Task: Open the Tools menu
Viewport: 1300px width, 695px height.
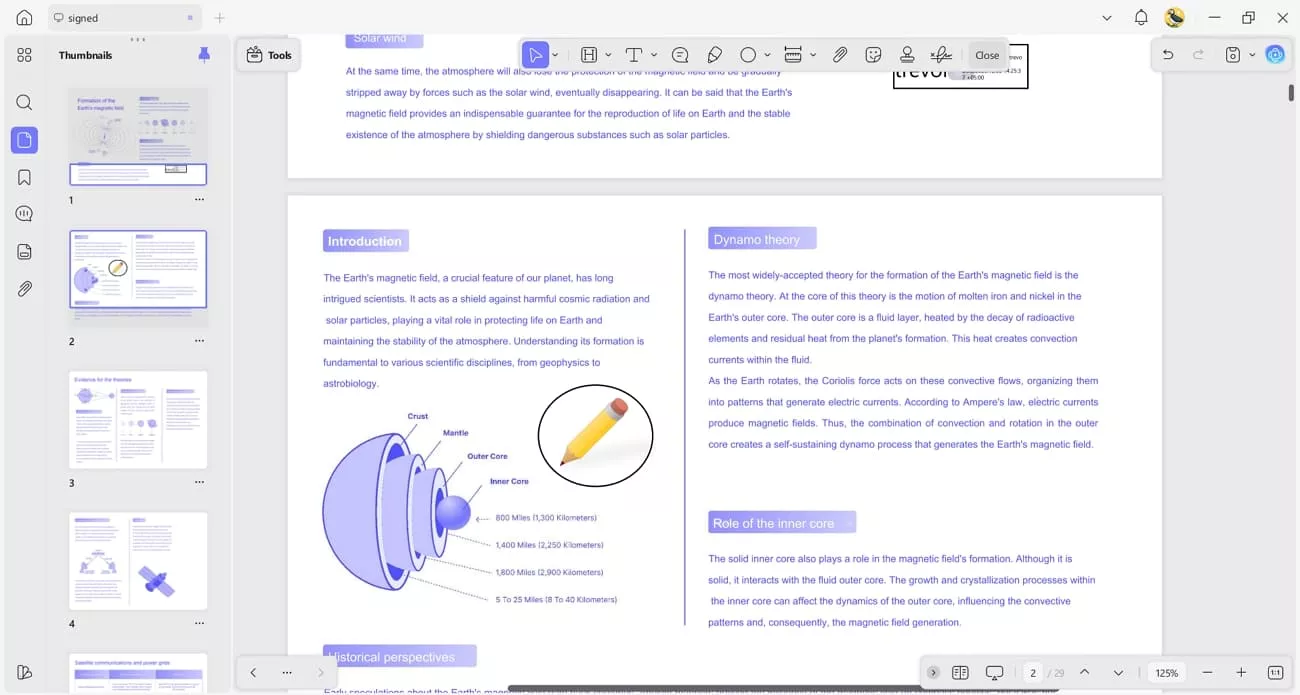Action: [268, 55]
